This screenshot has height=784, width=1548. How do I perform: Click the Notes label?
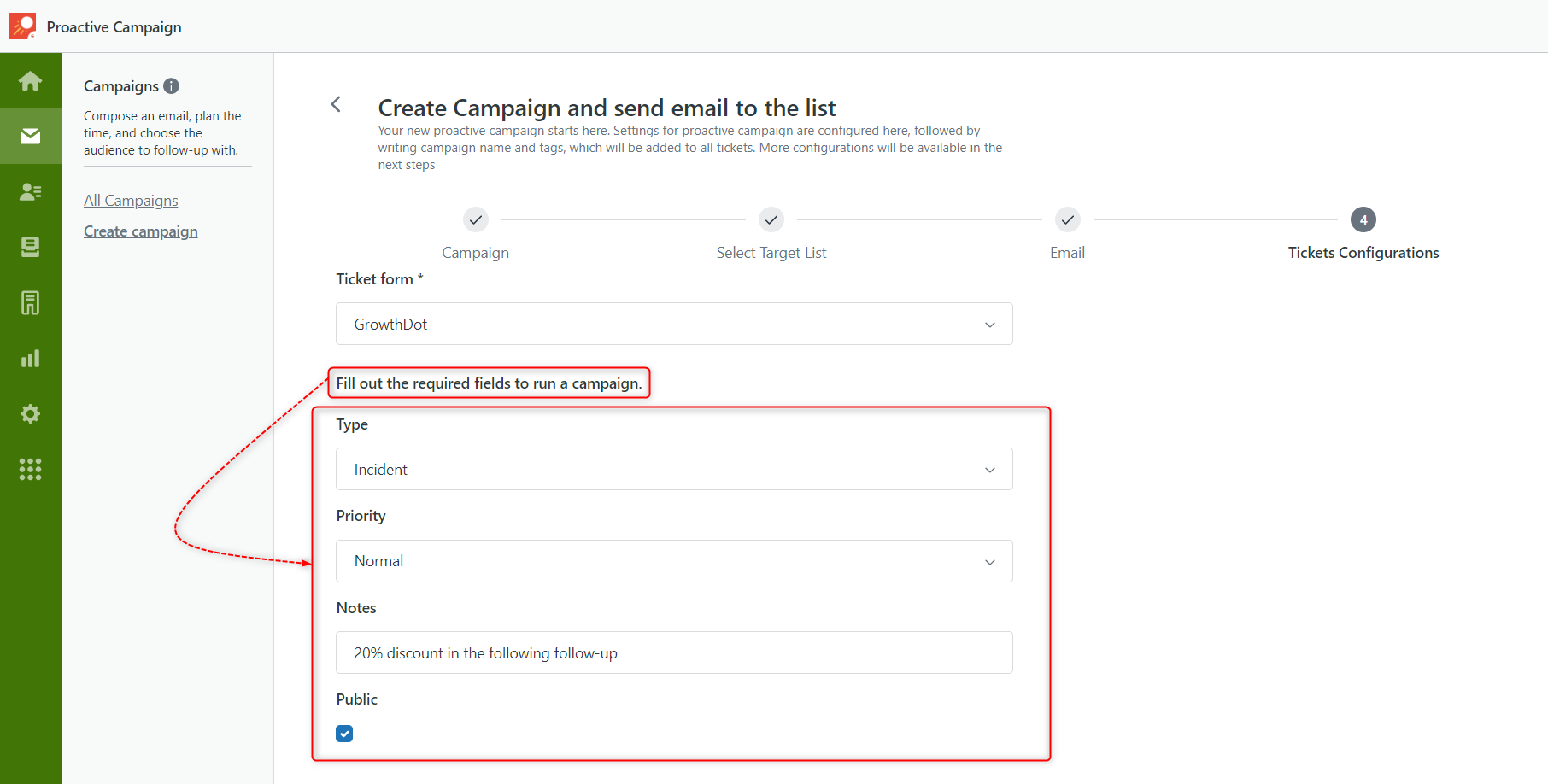coord(356,608)
